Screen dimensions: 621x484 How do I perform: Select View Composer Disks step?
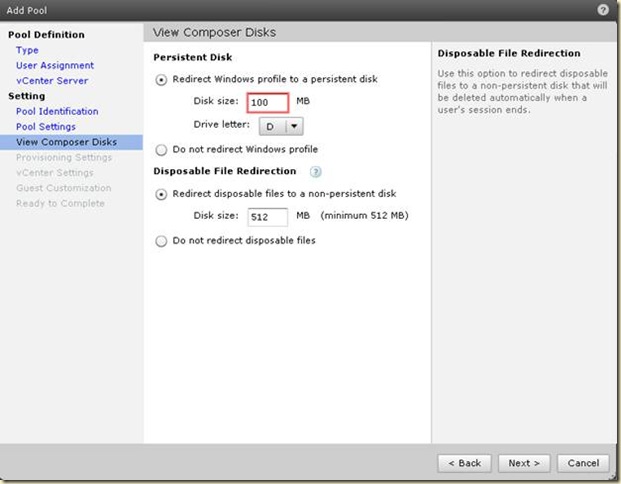point(71,142)
